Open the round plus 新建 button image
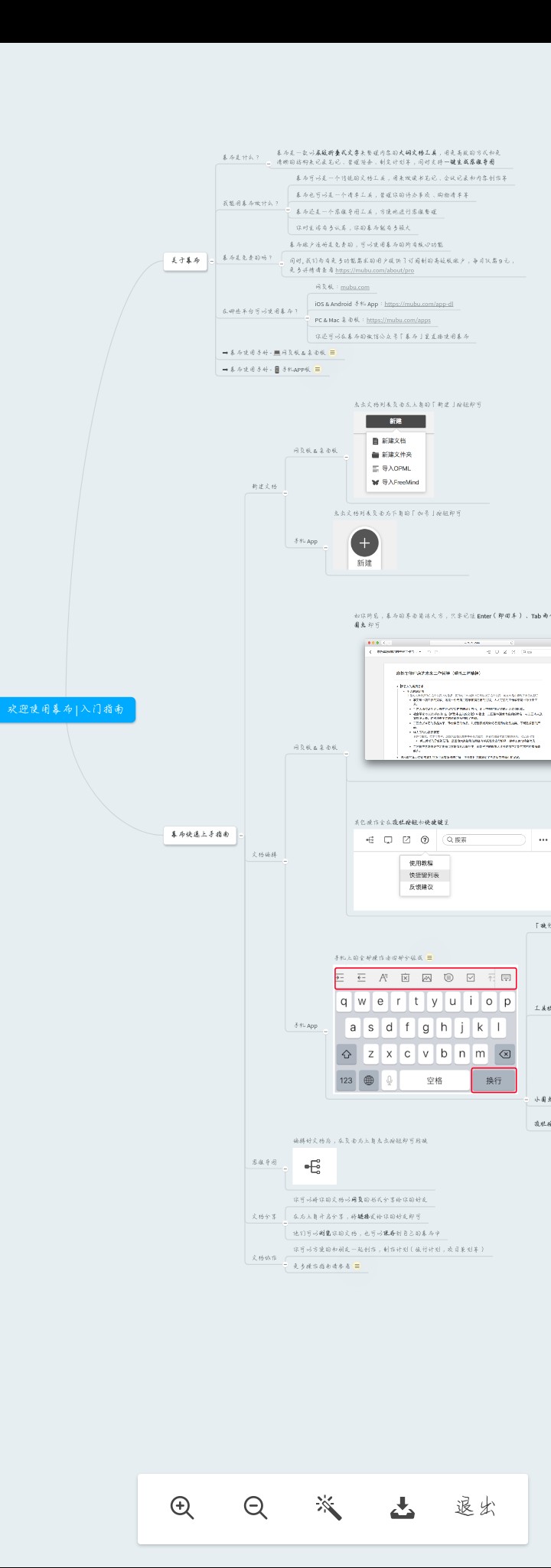551x1568 pixels. pyautogui.click(x=364, y=546)
